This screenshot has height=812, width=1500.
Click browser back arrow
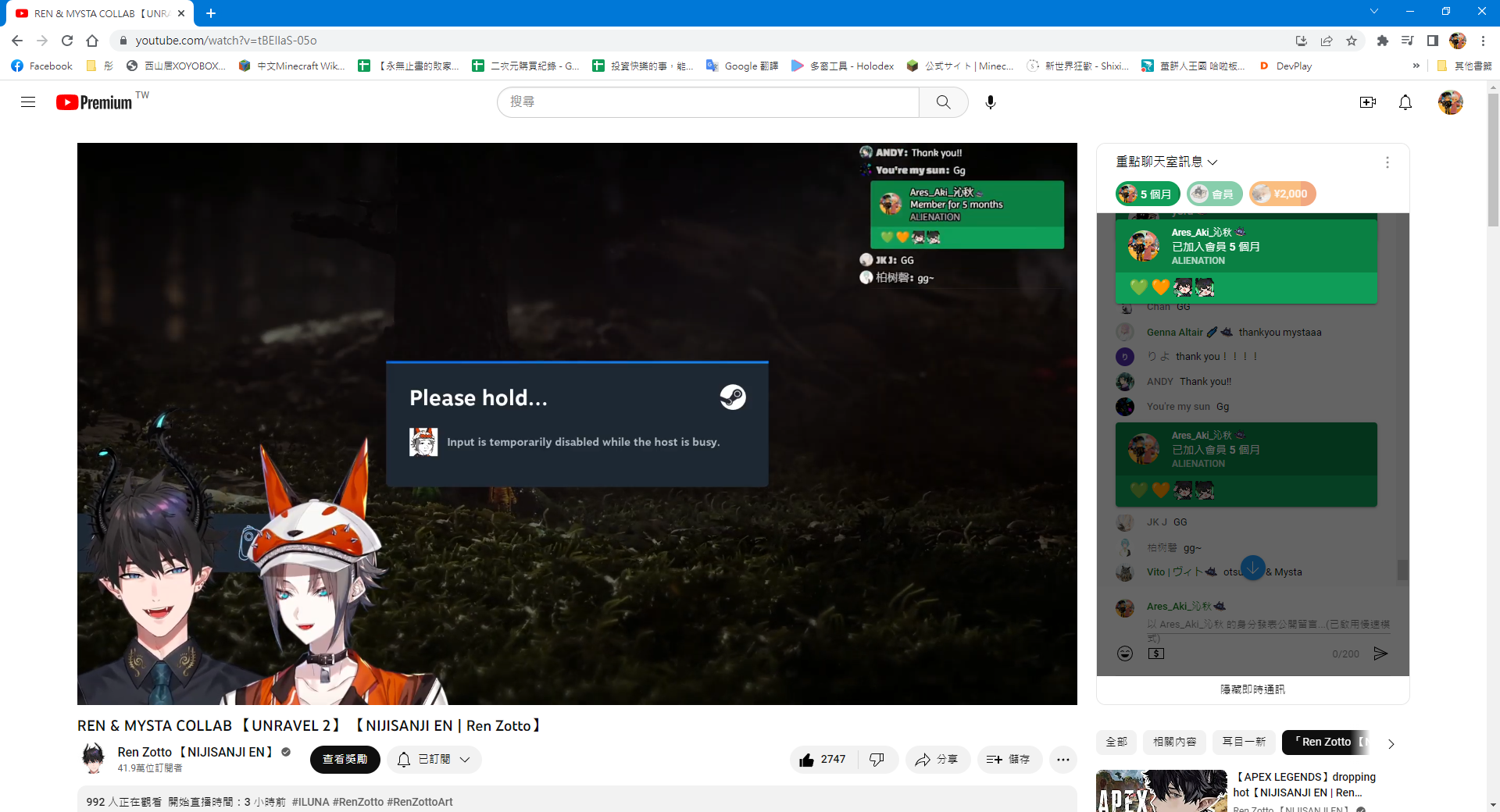[17, 41]
